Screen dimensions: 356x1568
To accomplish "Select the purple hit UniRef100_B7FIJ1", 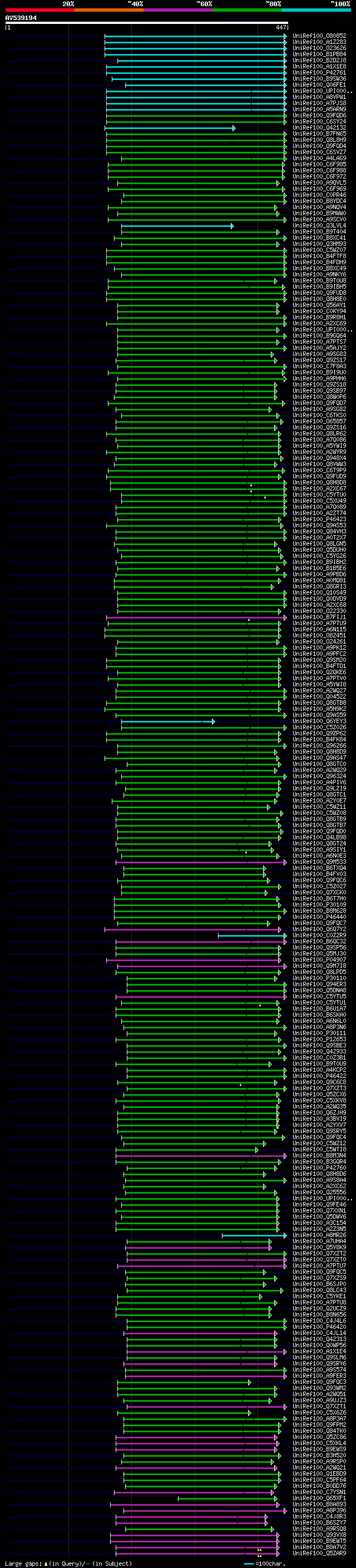I will (x=319, y=617).
